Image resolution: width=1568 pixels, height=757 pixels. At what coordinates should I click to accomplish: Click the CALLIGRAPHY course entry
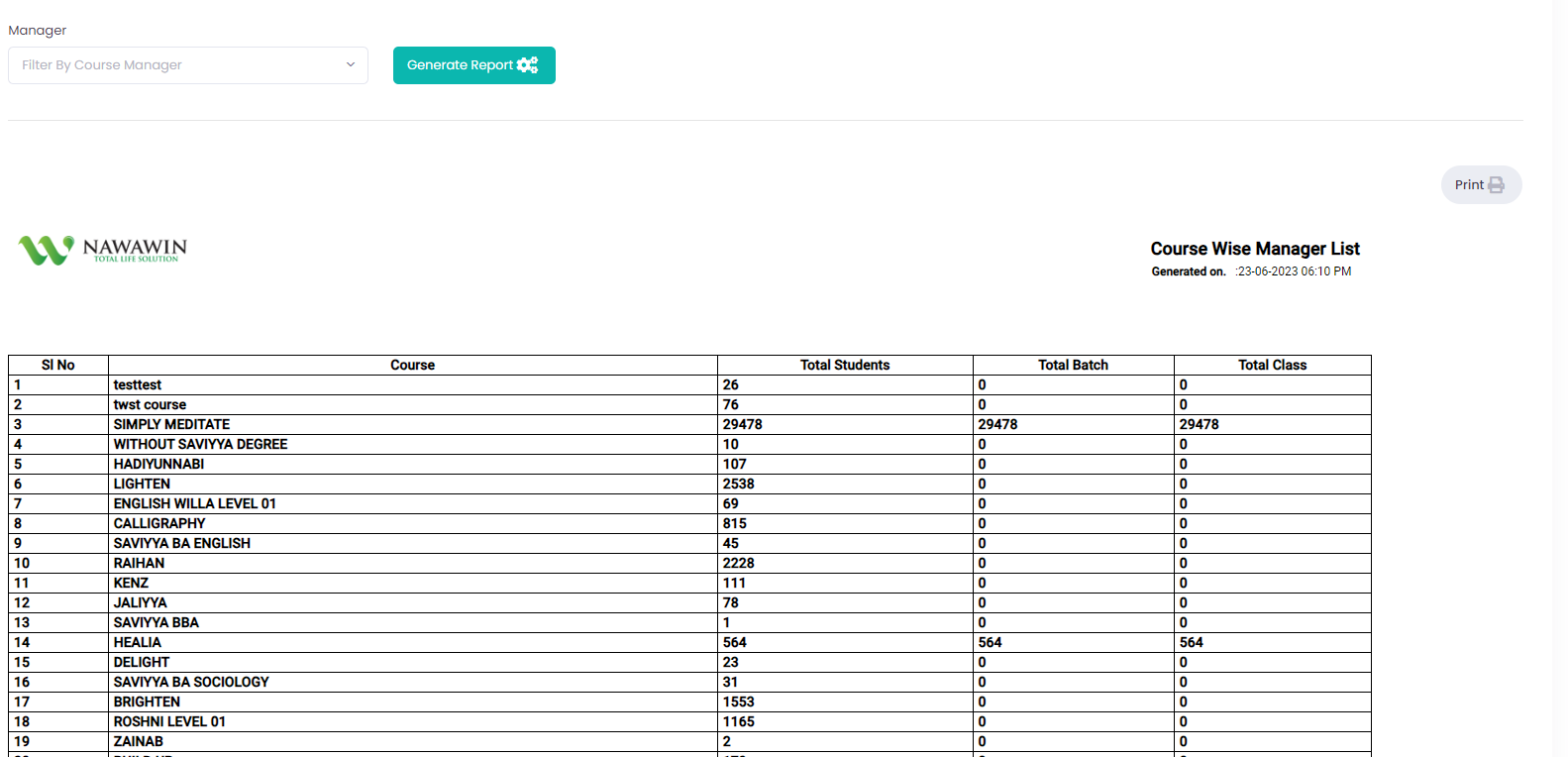point(159,523)
